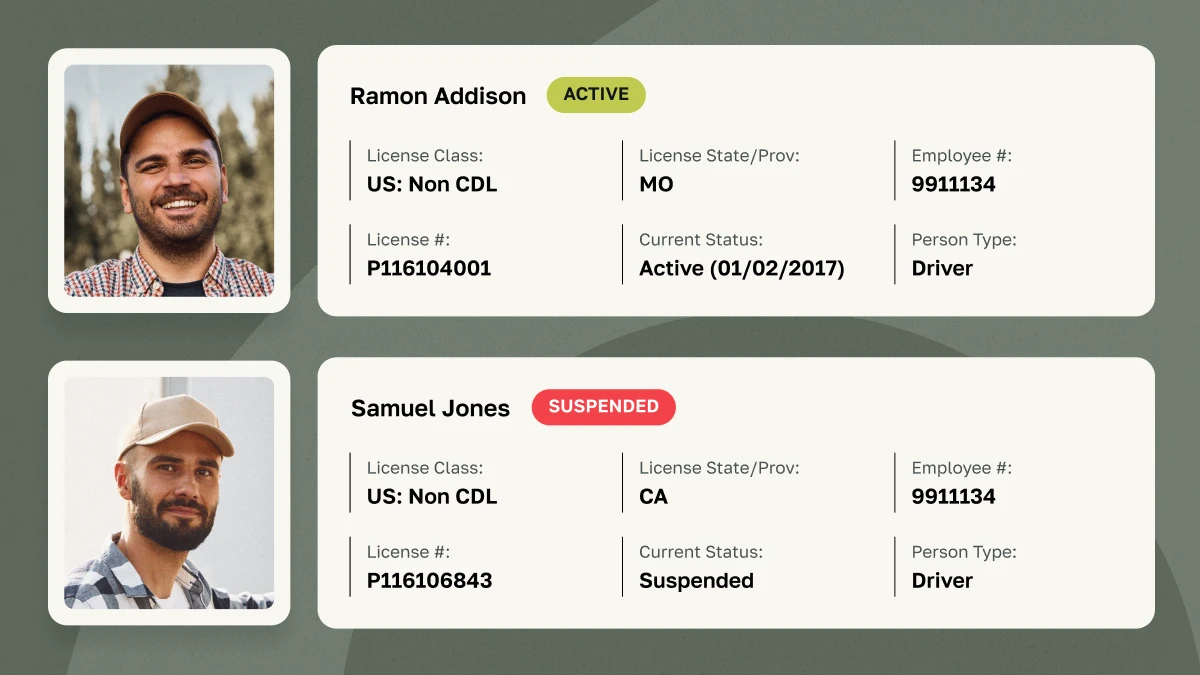
Task: Select Ramon Addison's US: Non CDL license class
Action: (432, 184)
